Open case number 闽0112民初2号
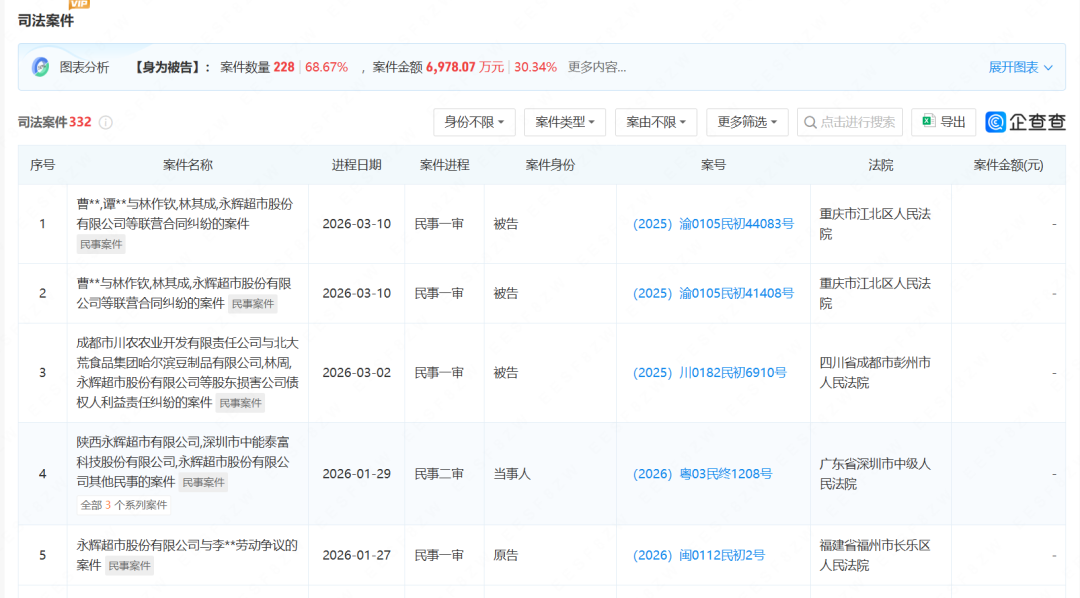 point(698,555)
